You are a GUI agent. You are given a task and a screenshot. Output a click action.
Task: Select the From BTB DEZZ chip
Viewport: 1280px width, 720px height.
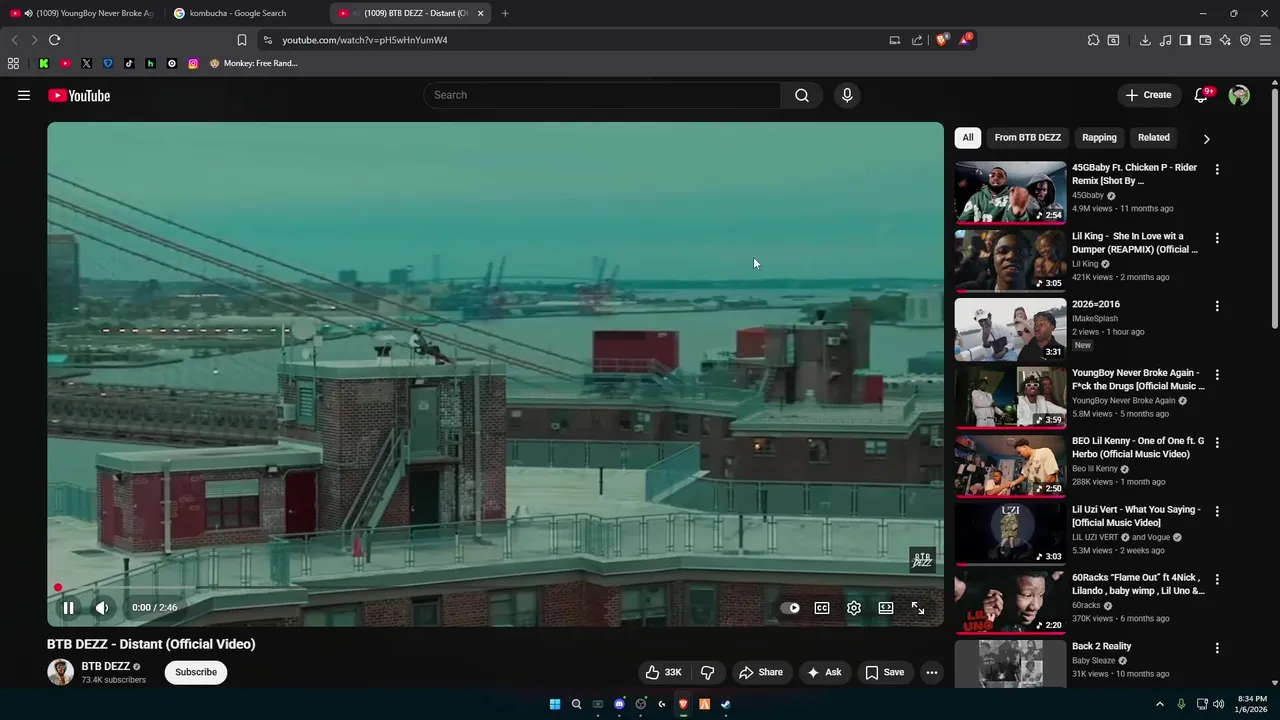1027,138
